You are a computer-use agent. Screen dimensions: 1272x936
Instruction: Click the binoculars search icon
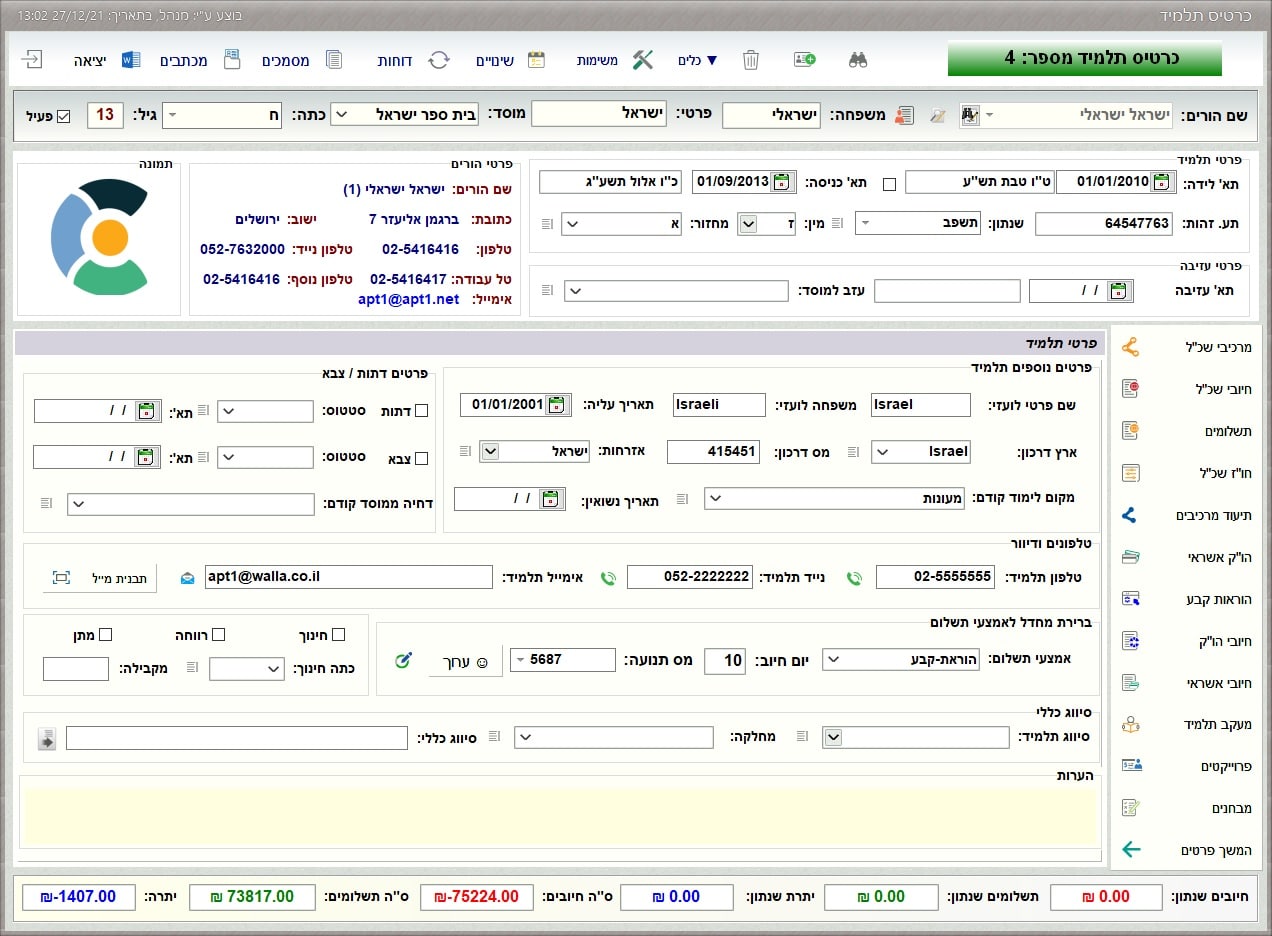(858, 60)
